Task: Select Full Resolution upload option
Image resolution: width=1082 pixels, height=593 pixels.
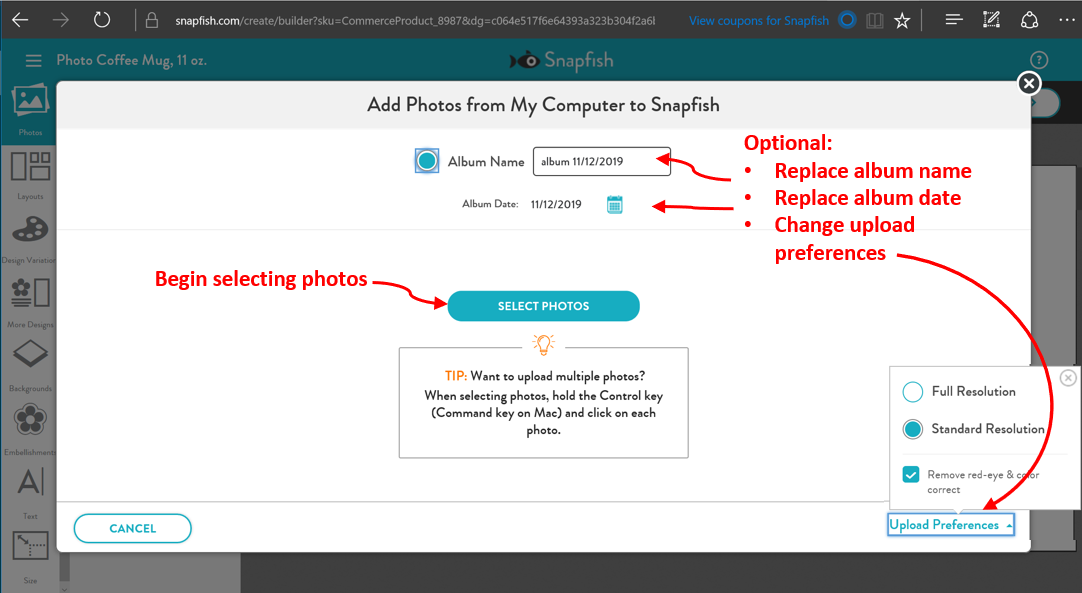Action: click(912, 391)
